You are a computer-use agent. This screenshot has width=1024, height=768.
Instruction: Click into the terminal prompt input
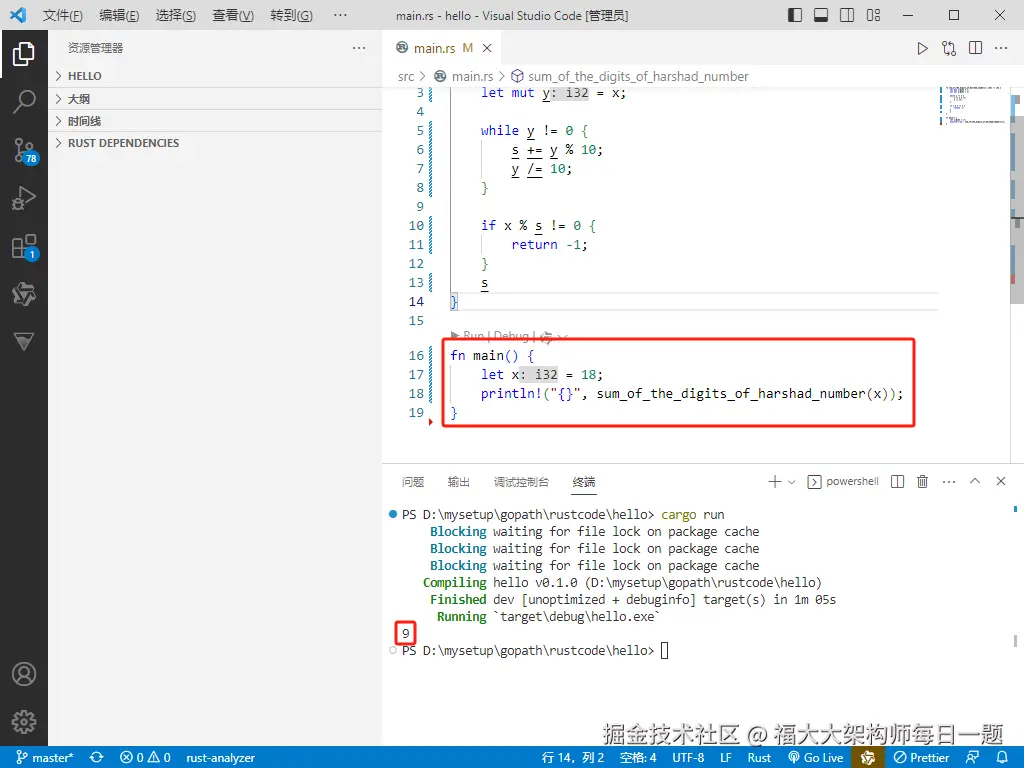click(664, 650)
